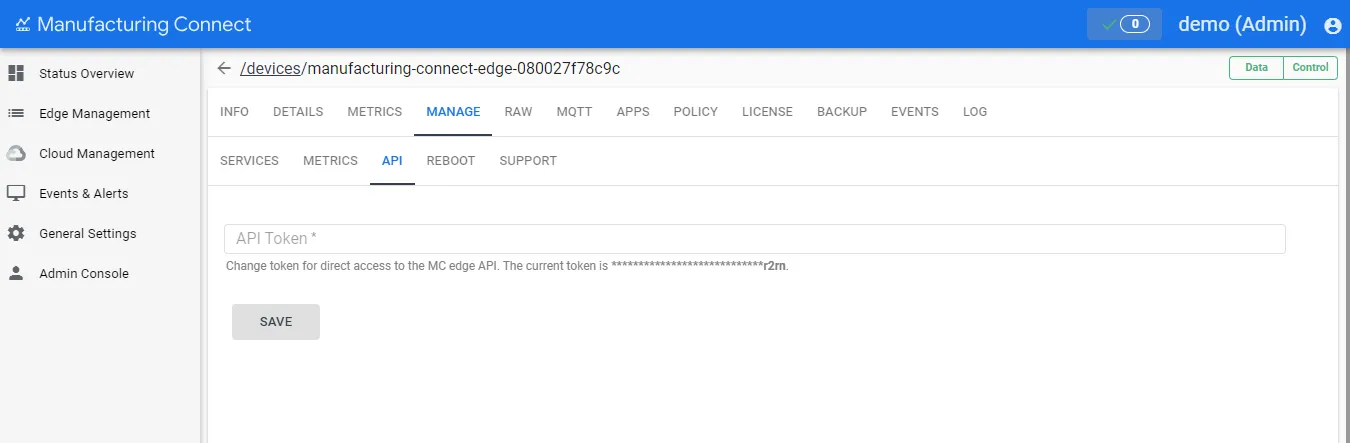Click the checkmark status counter badge
Screen dimensions: 1350x443
1124,24
